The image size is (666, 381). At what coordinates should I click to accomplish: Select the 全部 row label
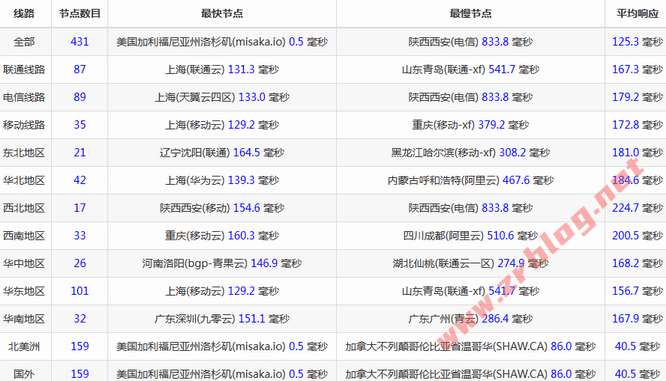(24, 42)
